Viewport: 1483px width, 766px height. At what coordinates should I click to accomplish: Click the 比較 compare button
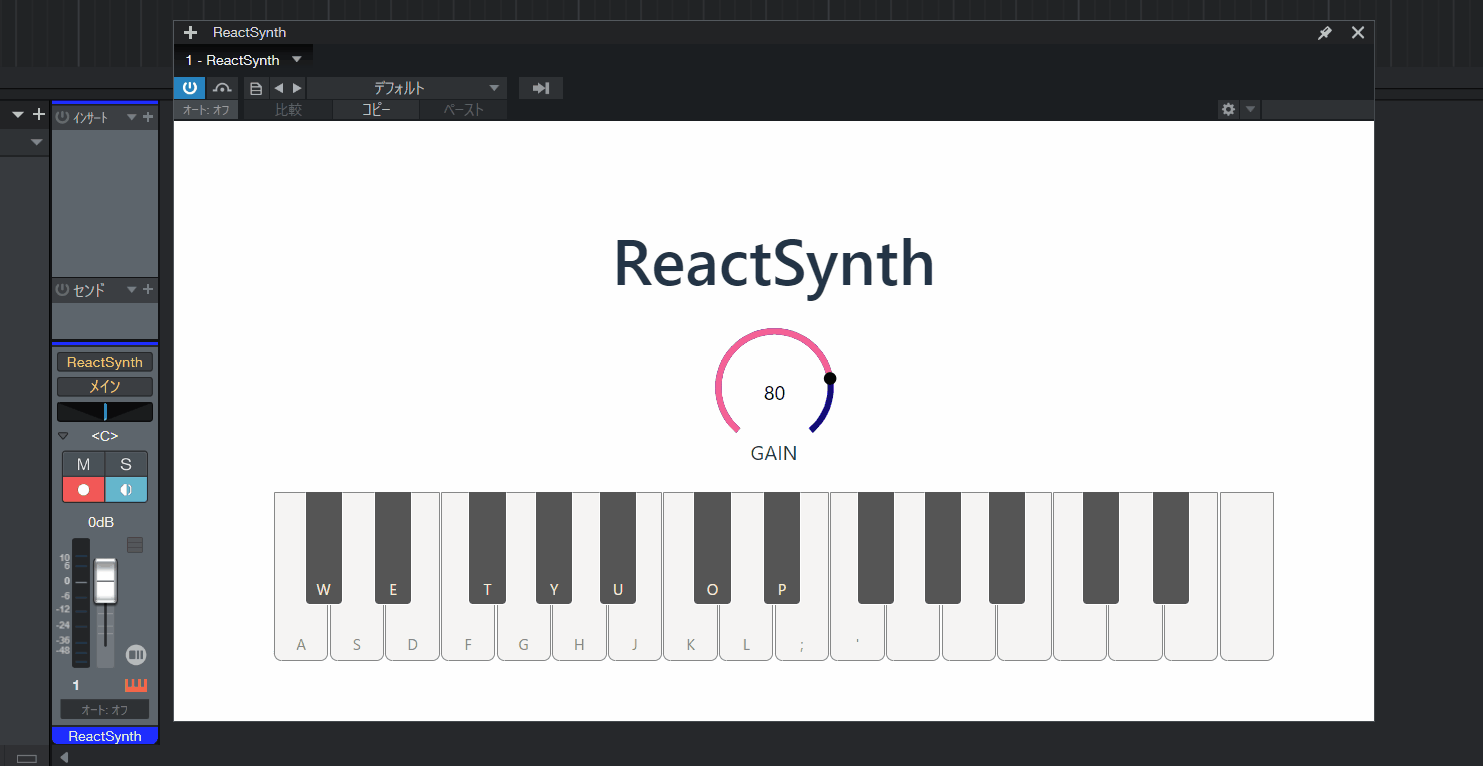coord(288,110)
